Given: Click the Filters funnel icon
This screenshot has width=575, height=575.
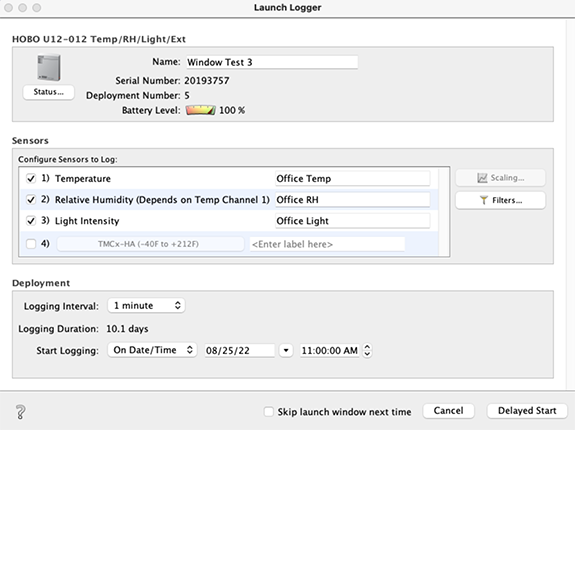Looking at the screenshot, I should (x=484, y=200).
